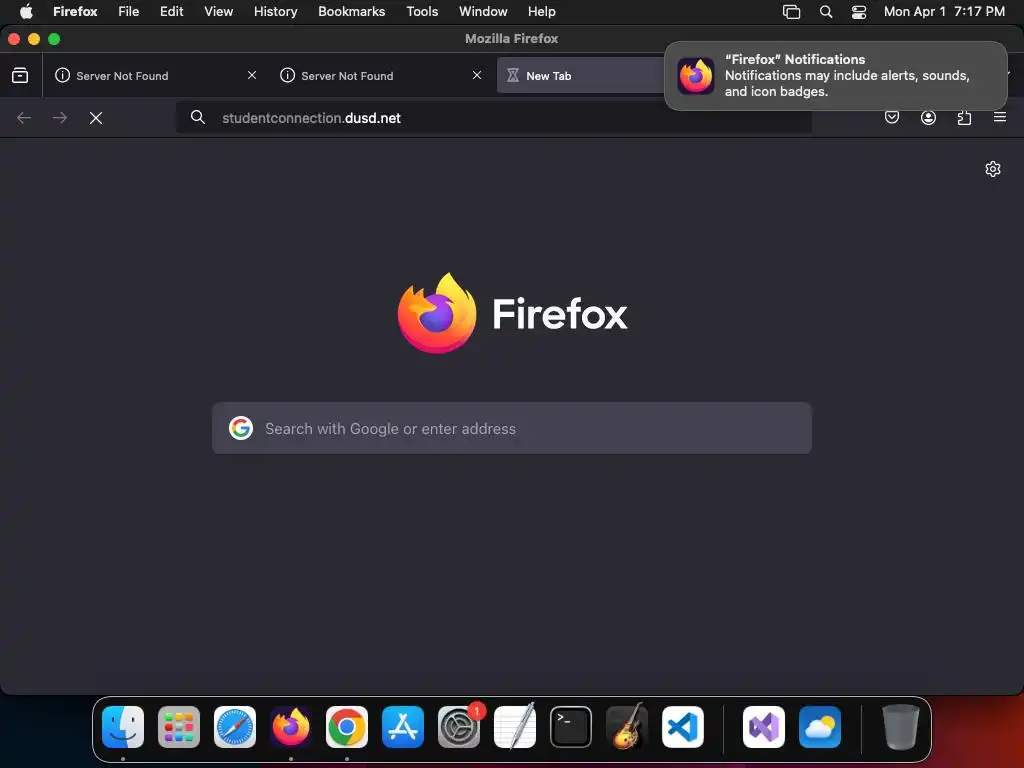Open Spotlight search in menu bar
The height and width of the screenshot is (768, 1024).
(x=826, y=12)
